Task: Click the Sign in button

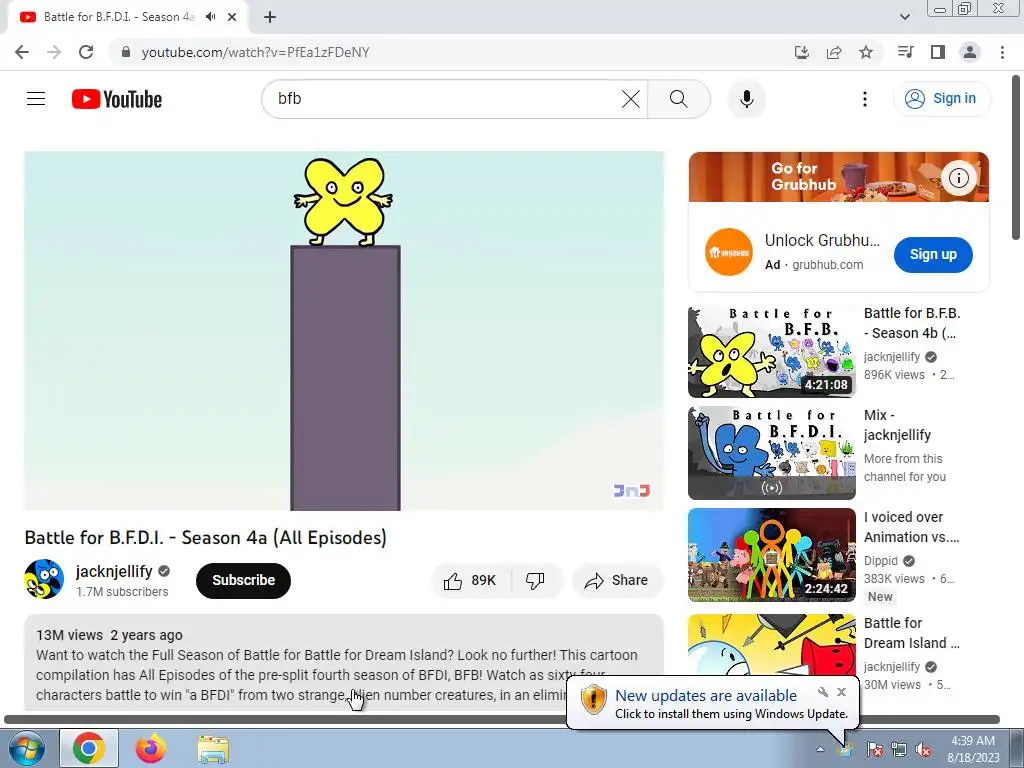Action: [x=941, y=99]
